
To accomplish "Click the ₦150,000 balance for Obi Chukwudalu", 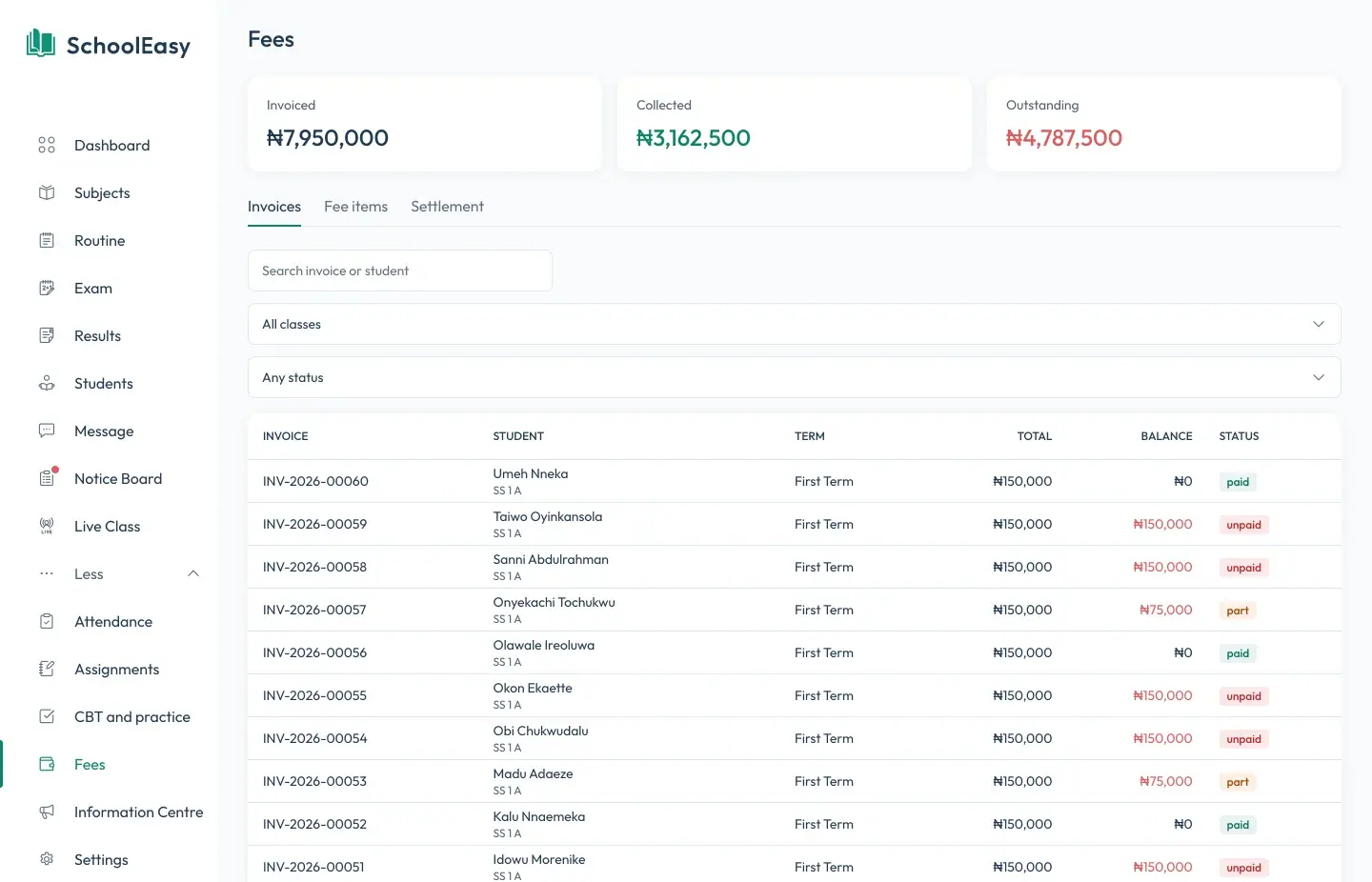I will coord(1162,738).
